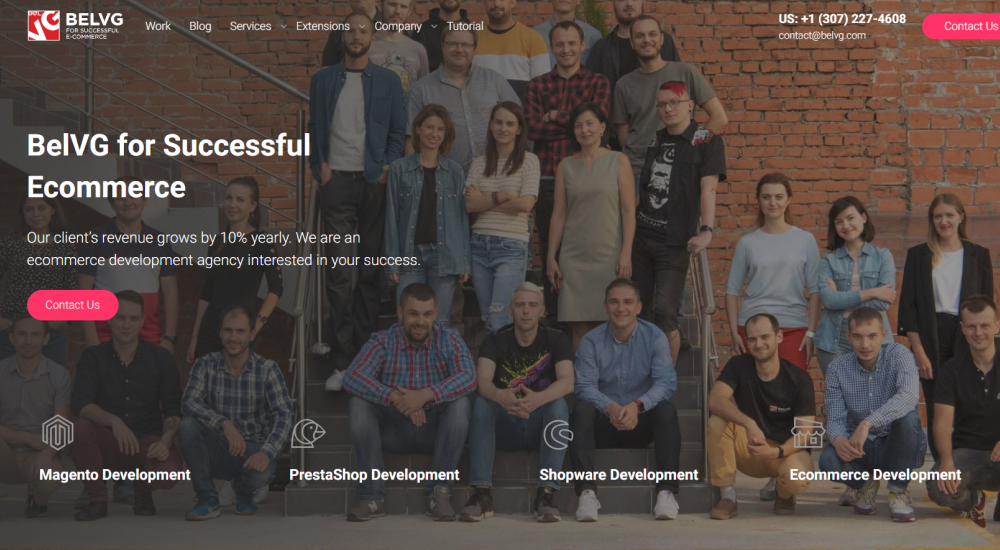The height and width of the screenshot is (550, 1000).
Task: Open the Blog menu item
Action: (200, 26)
